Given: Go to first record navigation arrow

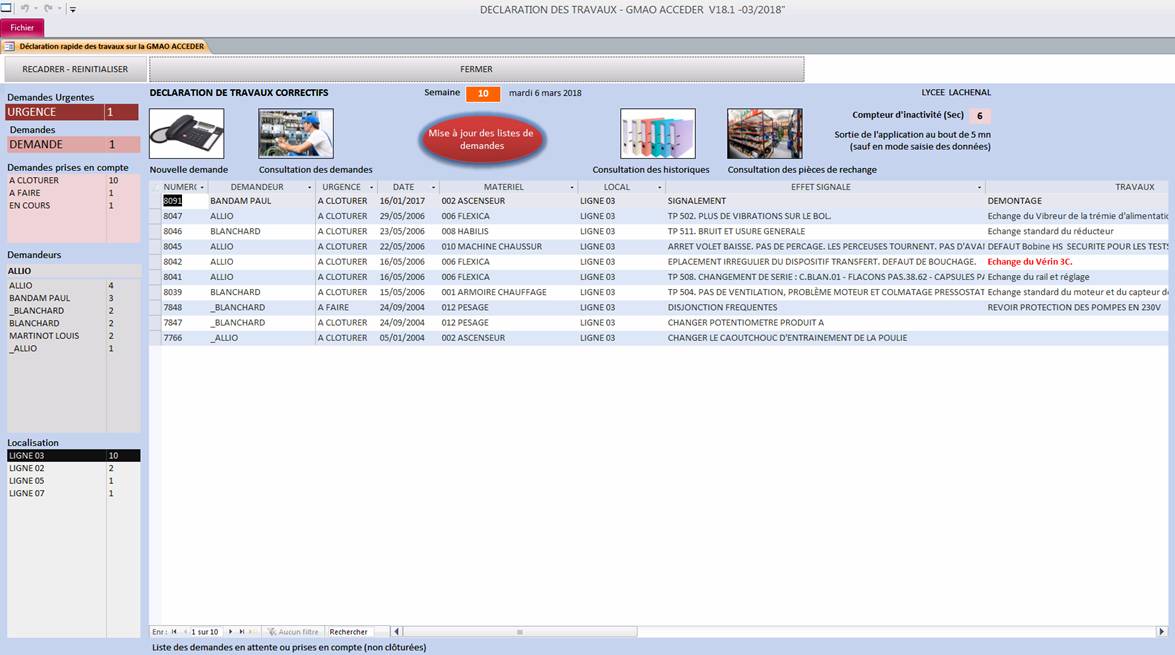Looking at the screenshot, I should [x=174, y=632].
